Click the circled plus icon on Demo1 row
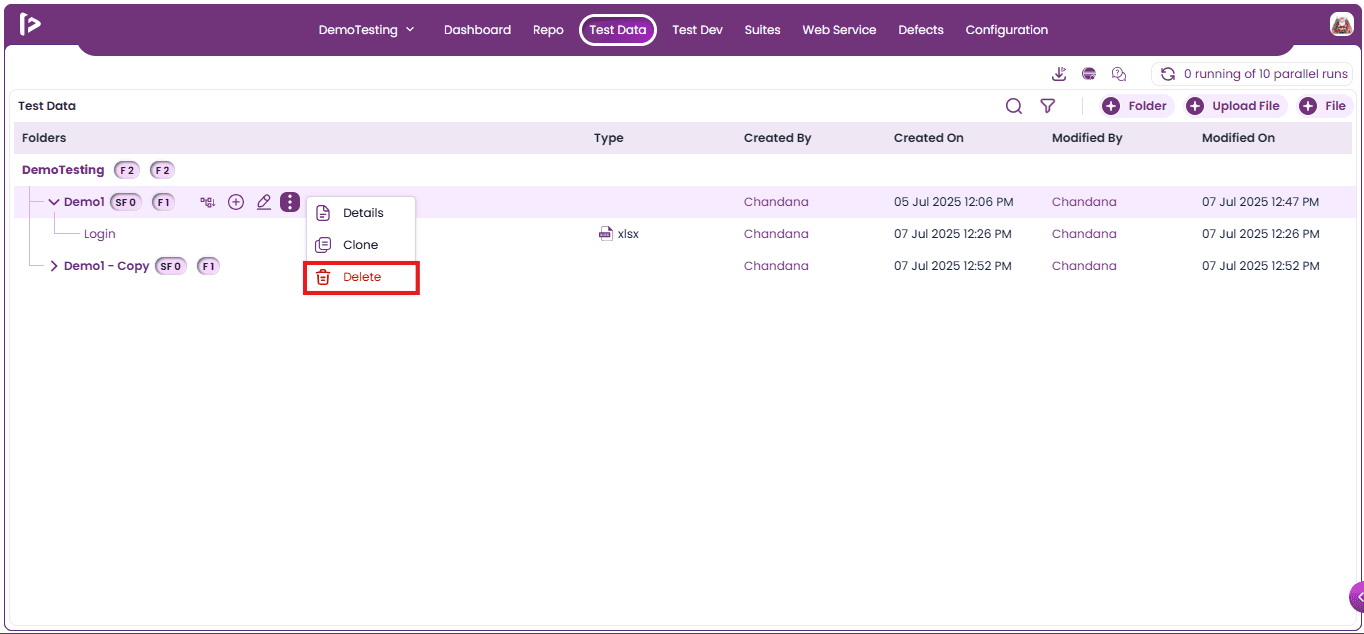The height and width of the screenshot is (634, 1364). [x=236, y=202]
